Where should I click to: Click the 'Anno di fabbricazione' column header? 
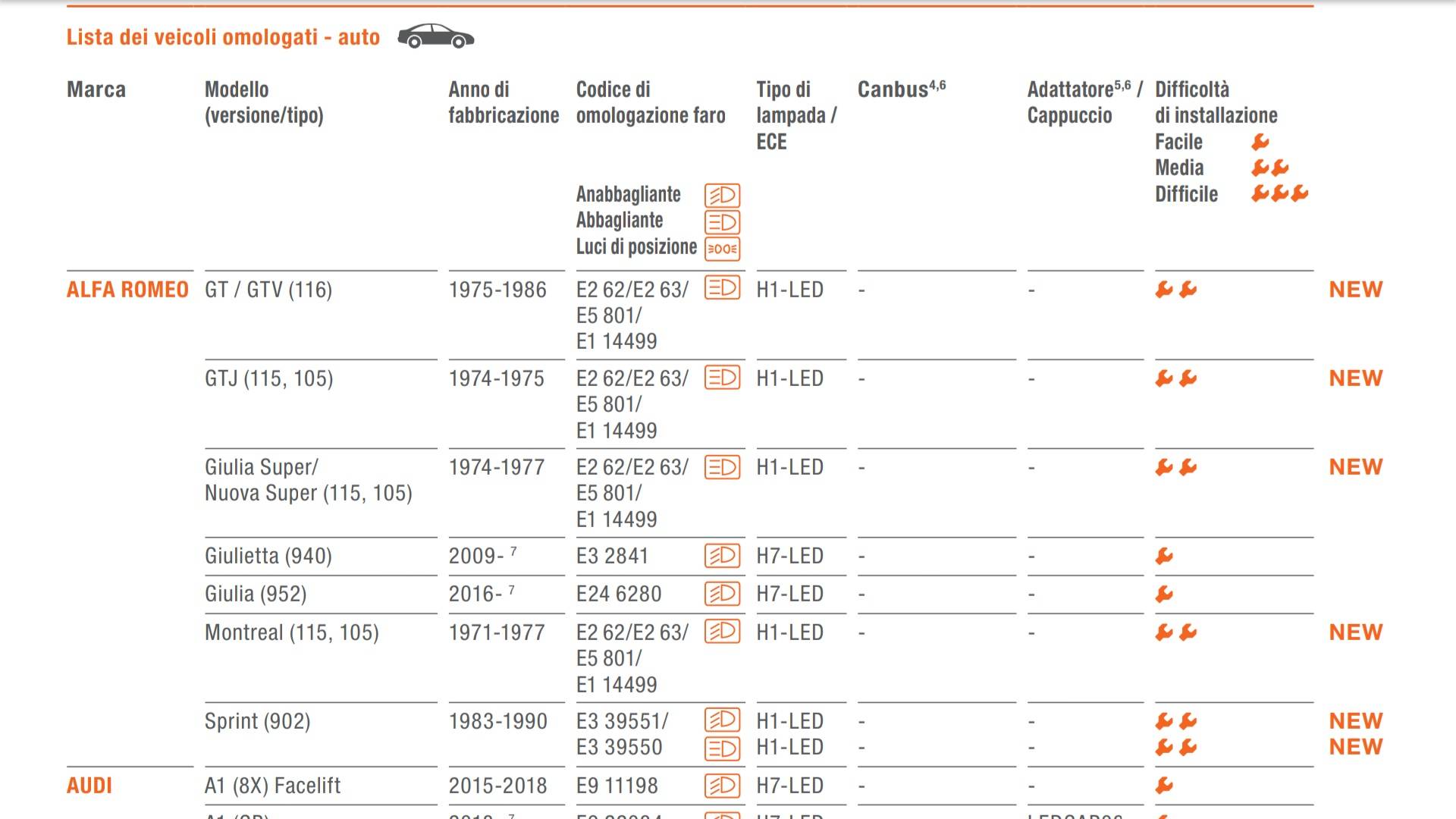(x=504, y=102)
